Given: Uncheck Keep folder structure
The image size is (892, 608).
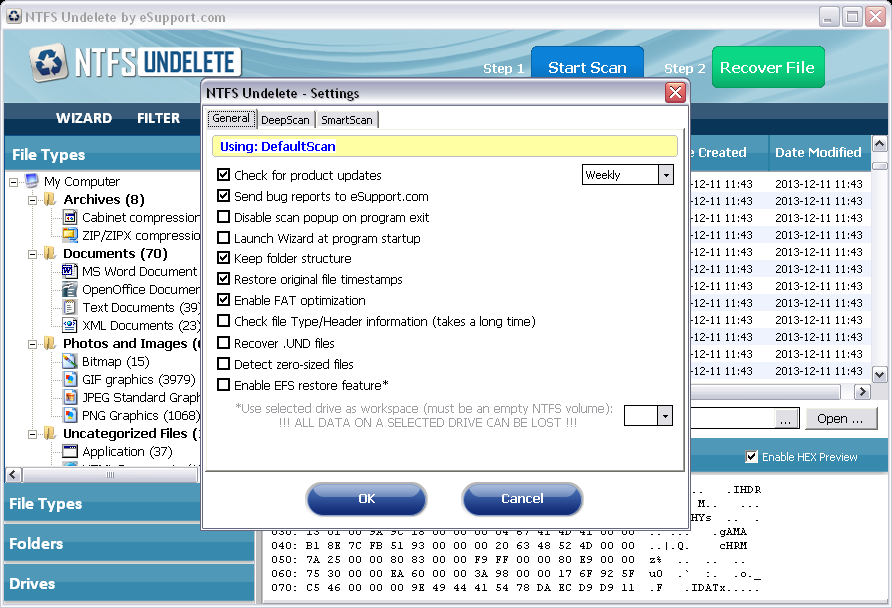Looking at the screenshot, I should [224, 258].
